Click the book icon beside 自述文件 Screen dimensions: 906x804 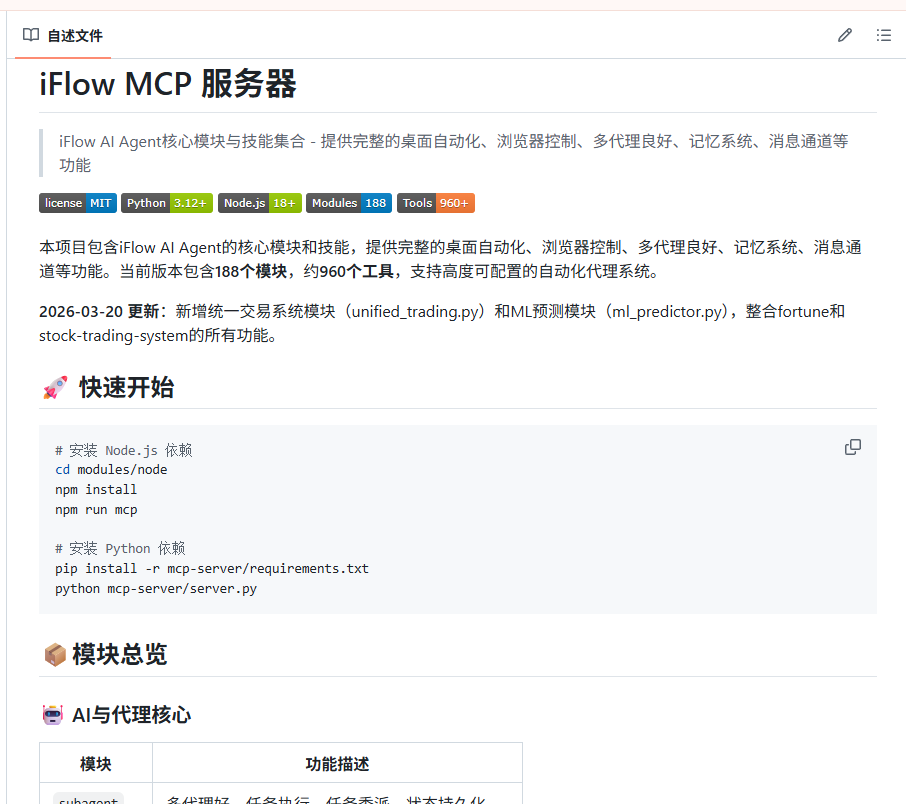click(31, 35)
